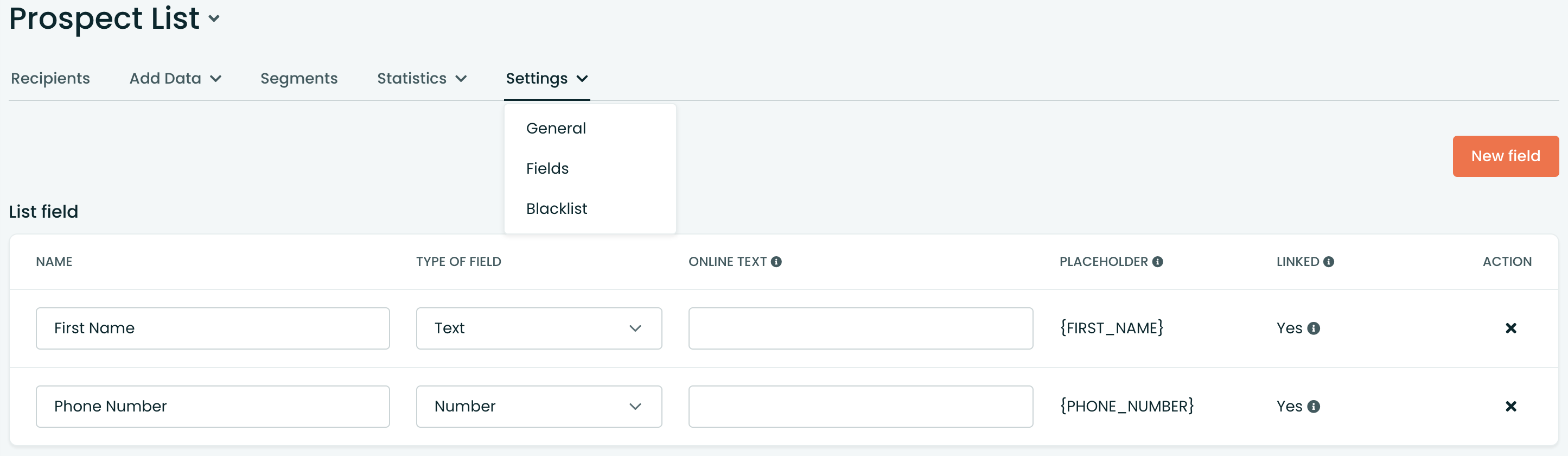Expand the Add Data menu
Viewport: 1568px width, 456px height.
coord(175,78)
